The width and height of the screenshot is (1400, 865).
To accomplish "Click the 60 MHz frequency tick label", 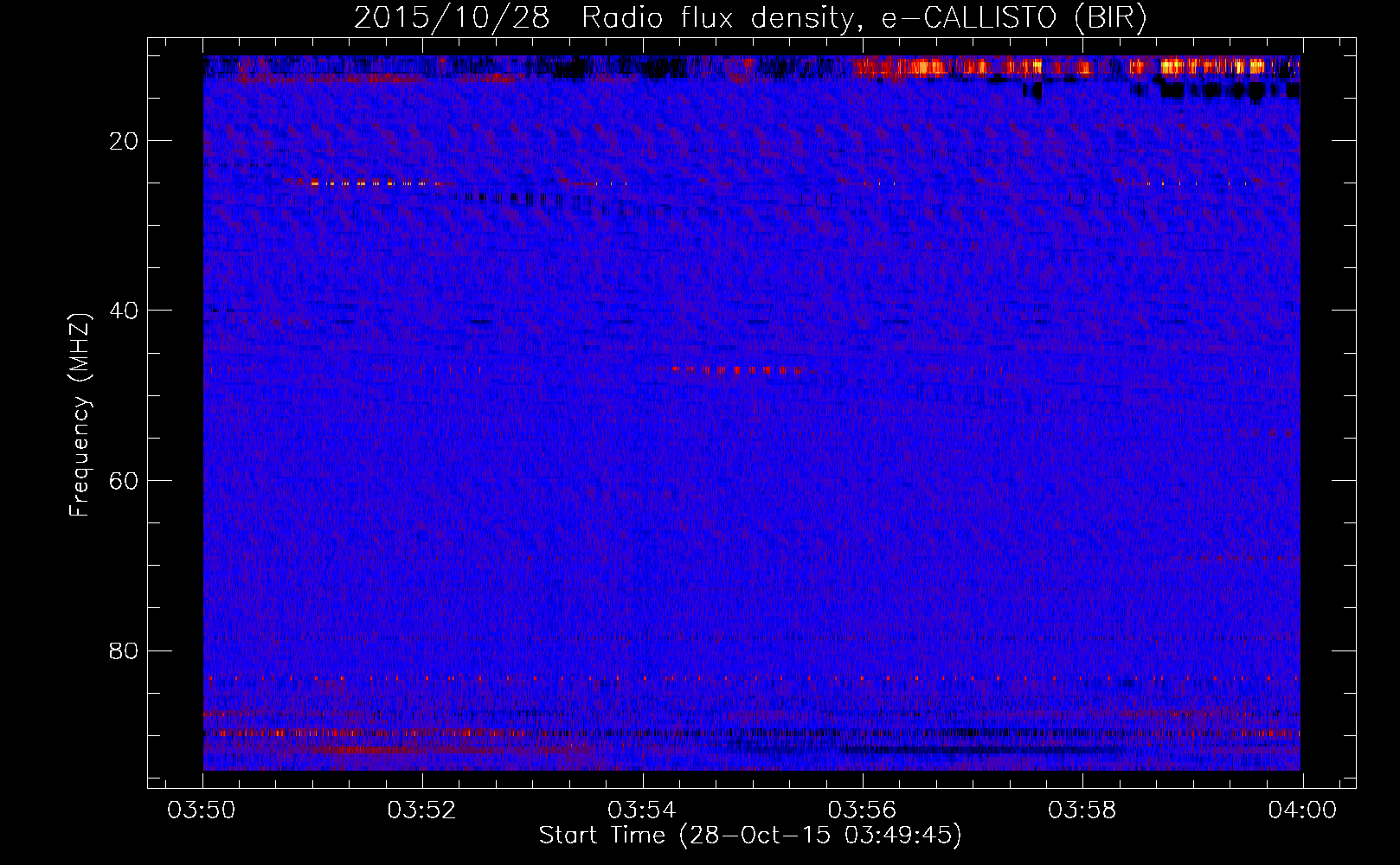I will tap(125, 481).
